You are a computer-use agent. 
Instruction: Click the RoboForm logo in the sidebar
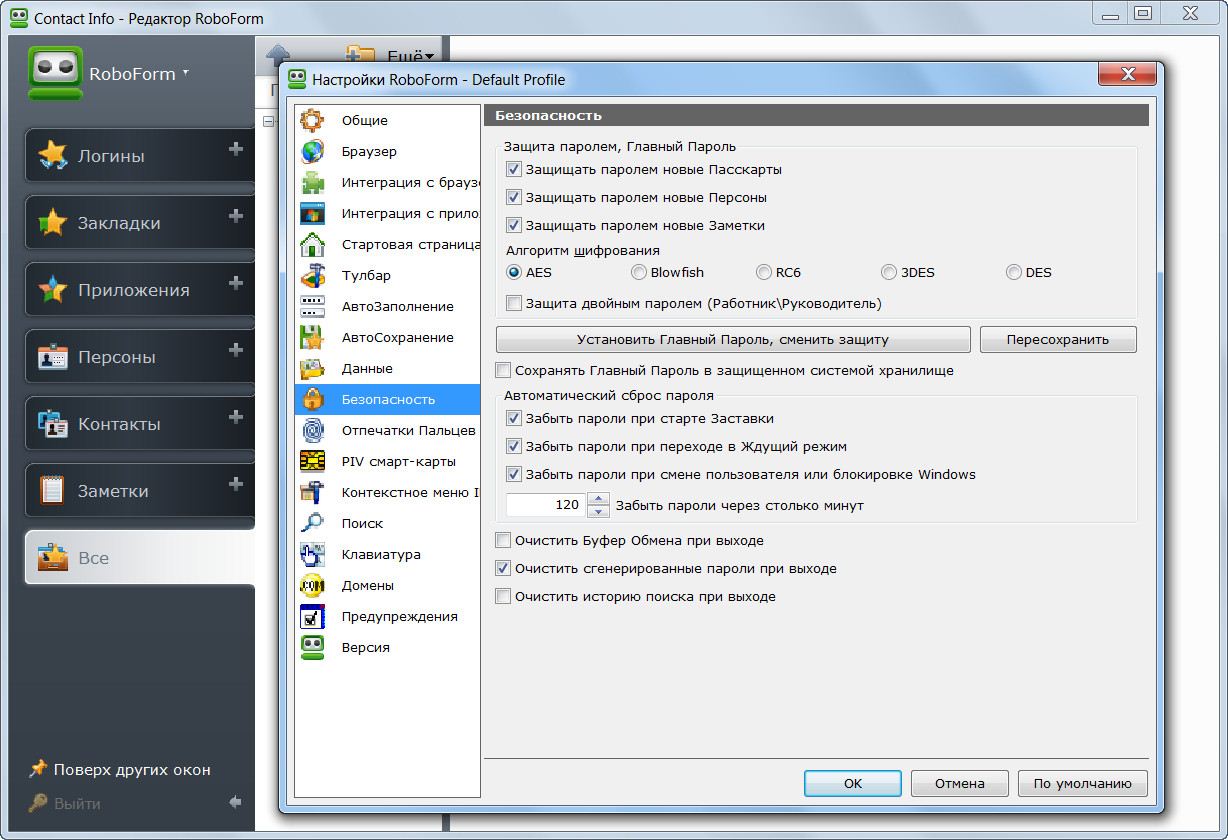tap(55, 73)
